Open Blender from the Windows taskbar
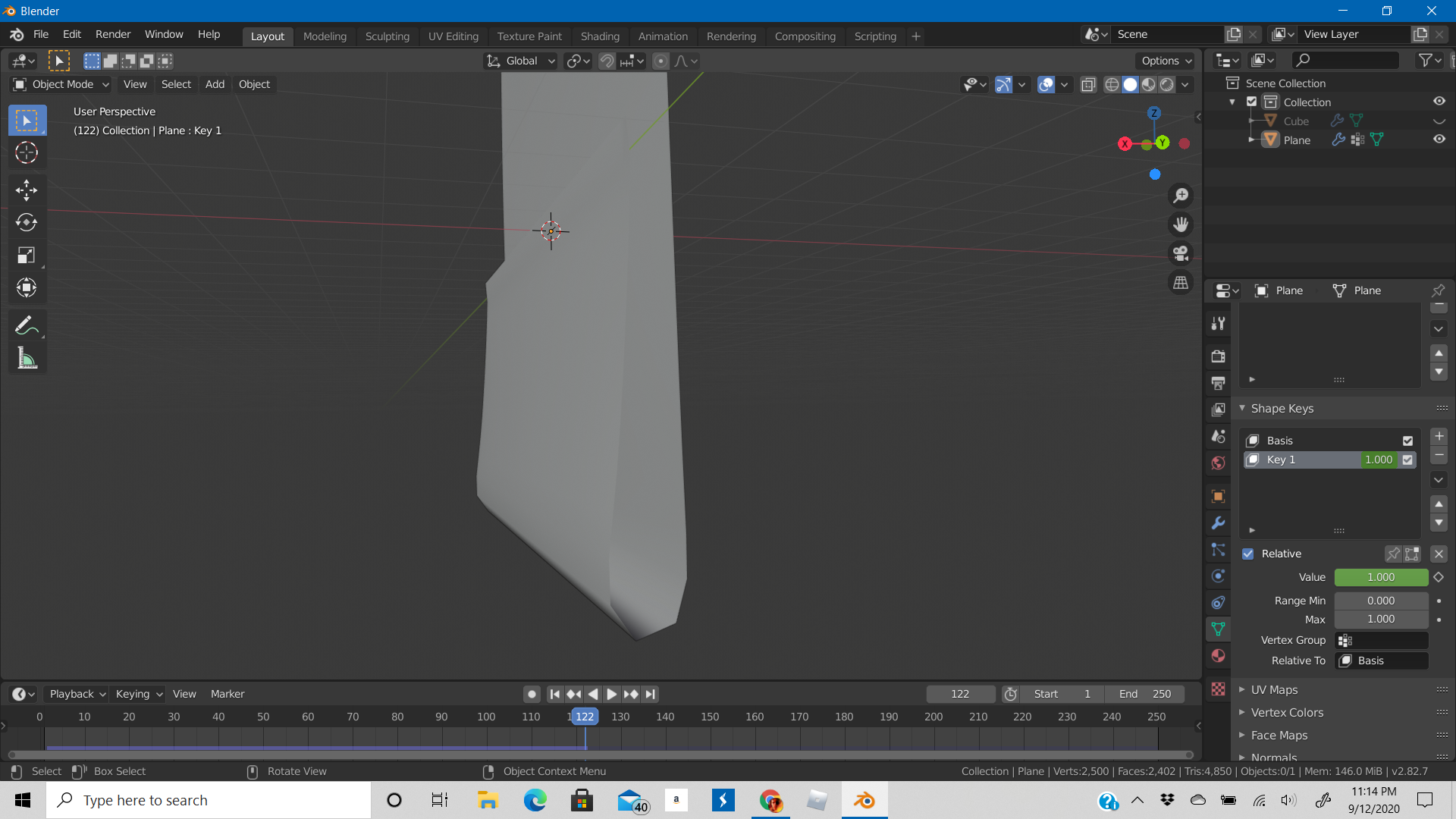 coord(864,800)
